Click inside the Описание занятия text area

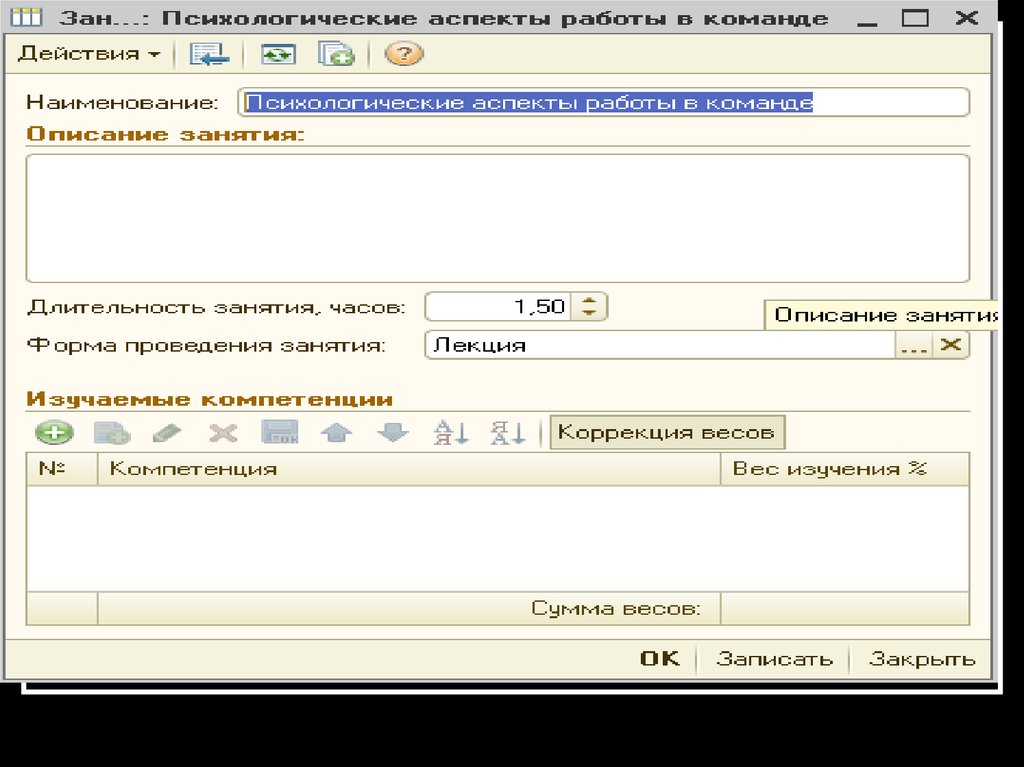[x=497, y=218]
